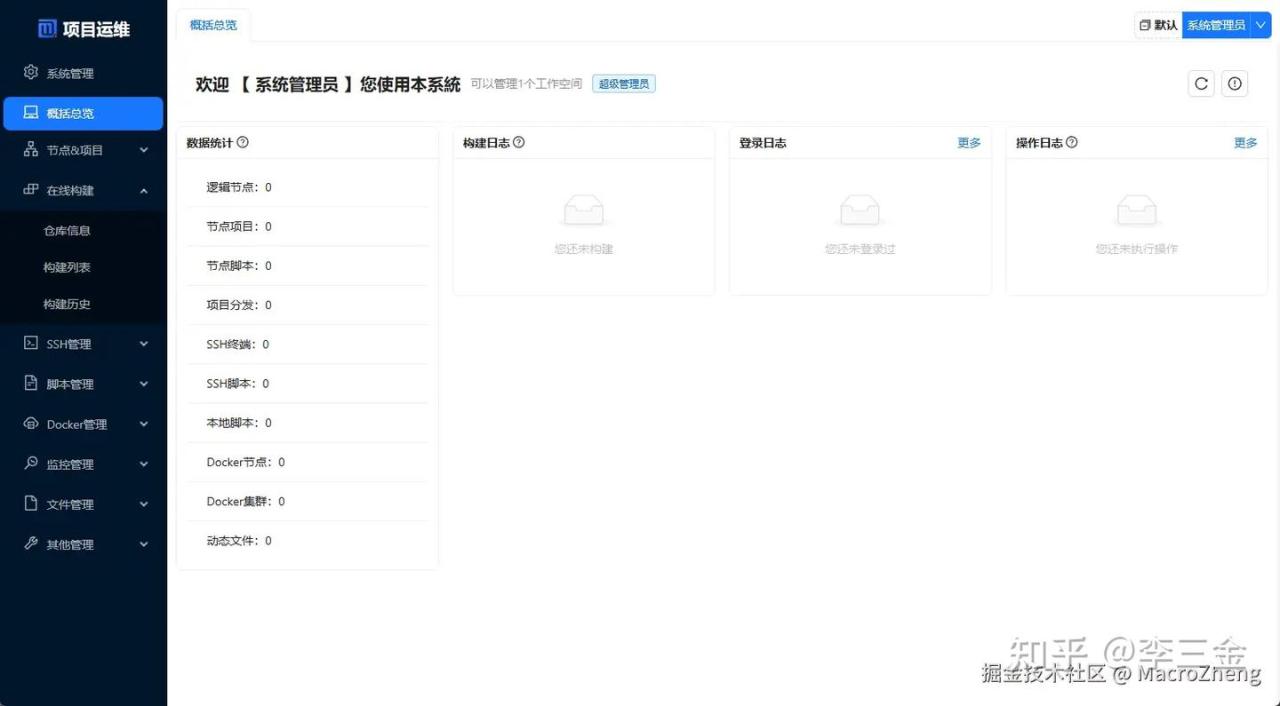This screenshot has height=706, width=1280.
Task: Click the SSH脚本: 0 statistic
Action: point(238,384)
